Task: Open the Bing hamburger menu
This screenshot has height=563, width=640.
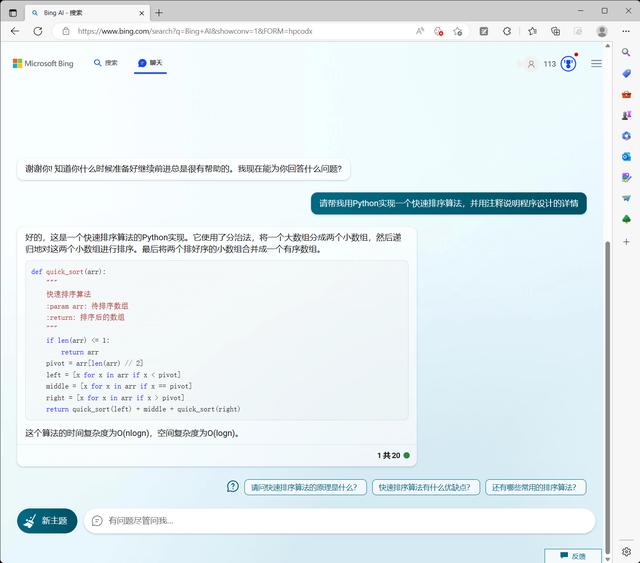Action: pyautogui.click(x=596, y=64)
